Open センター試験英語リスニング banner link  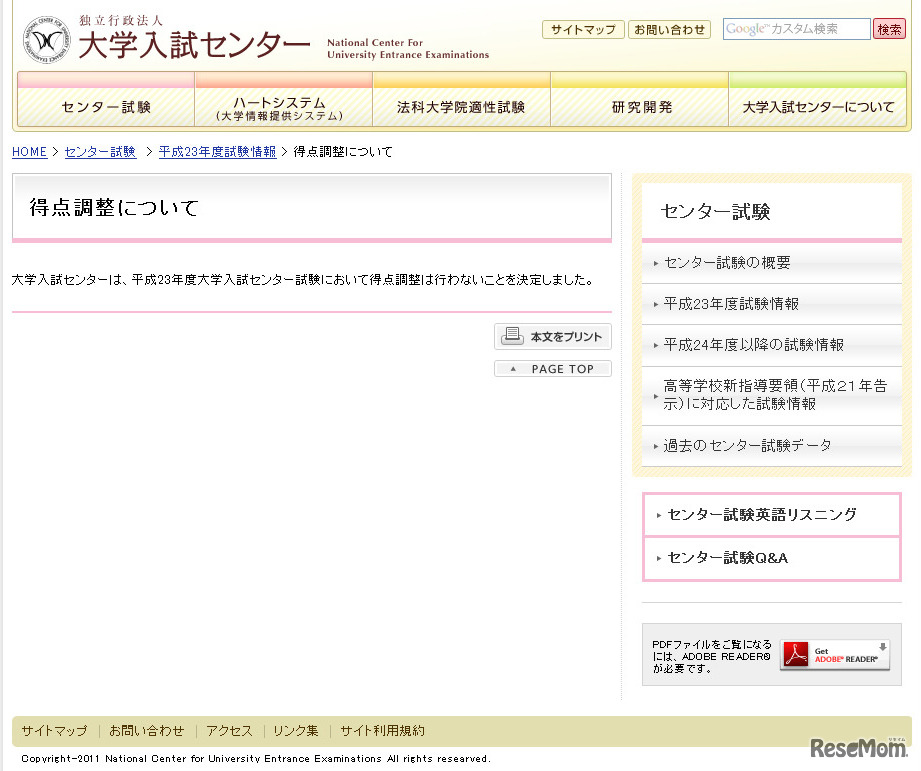coord(761,515)
